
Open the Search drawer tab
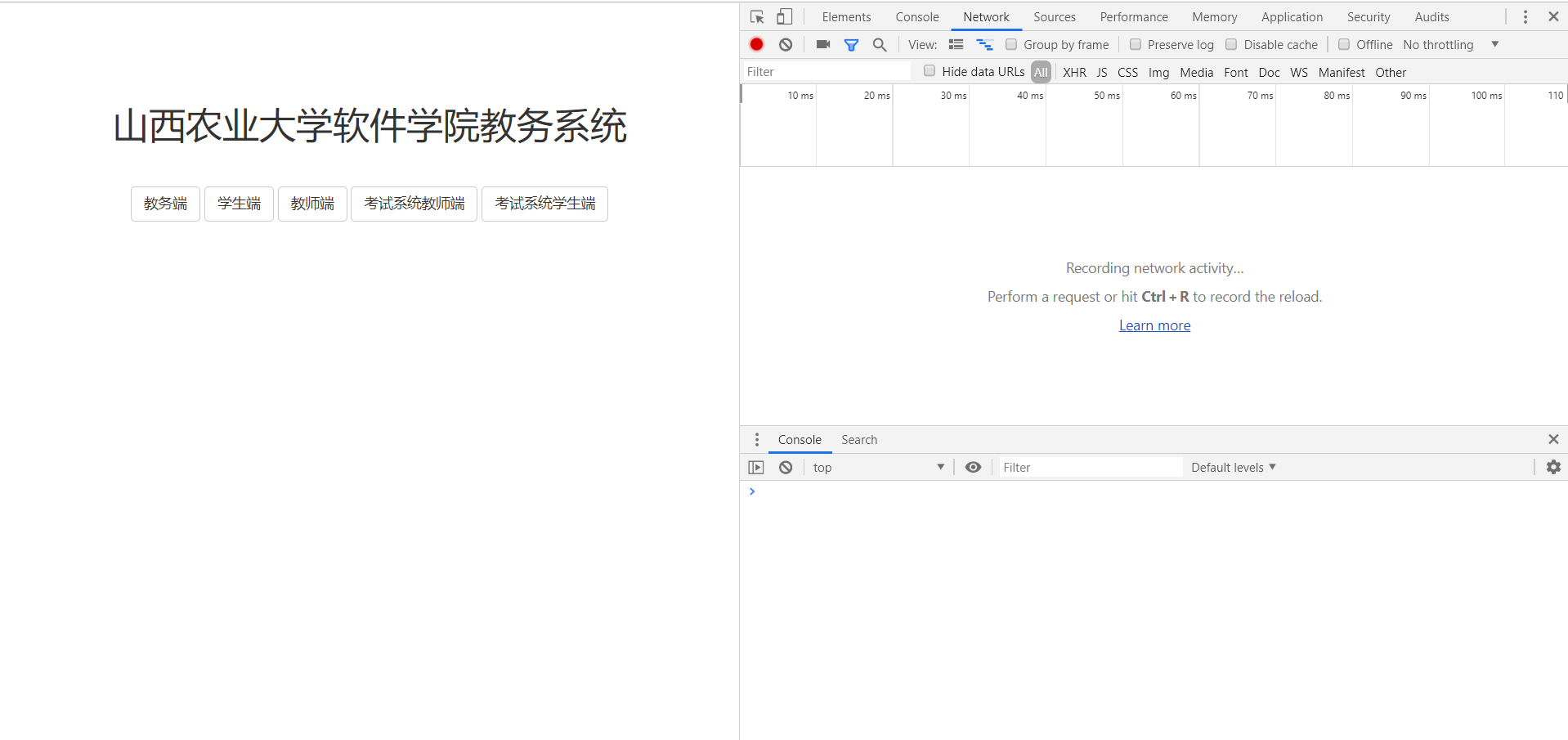(859, 440)
